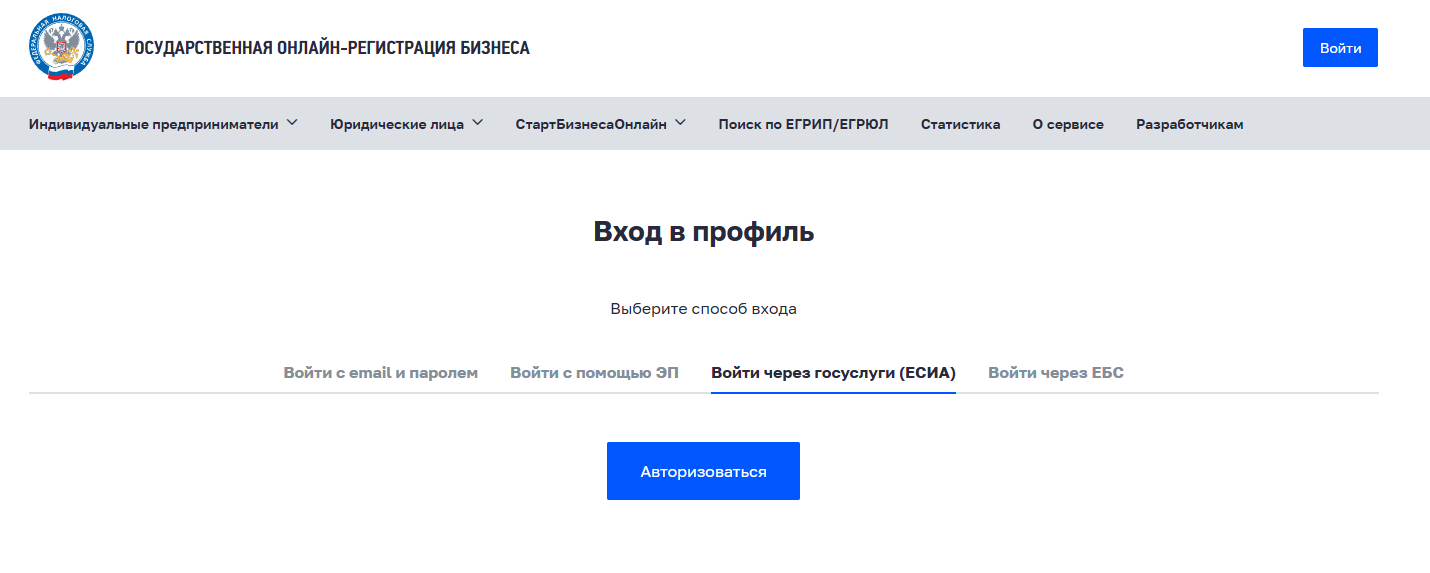Click the Вход в профиль heading

704,232
